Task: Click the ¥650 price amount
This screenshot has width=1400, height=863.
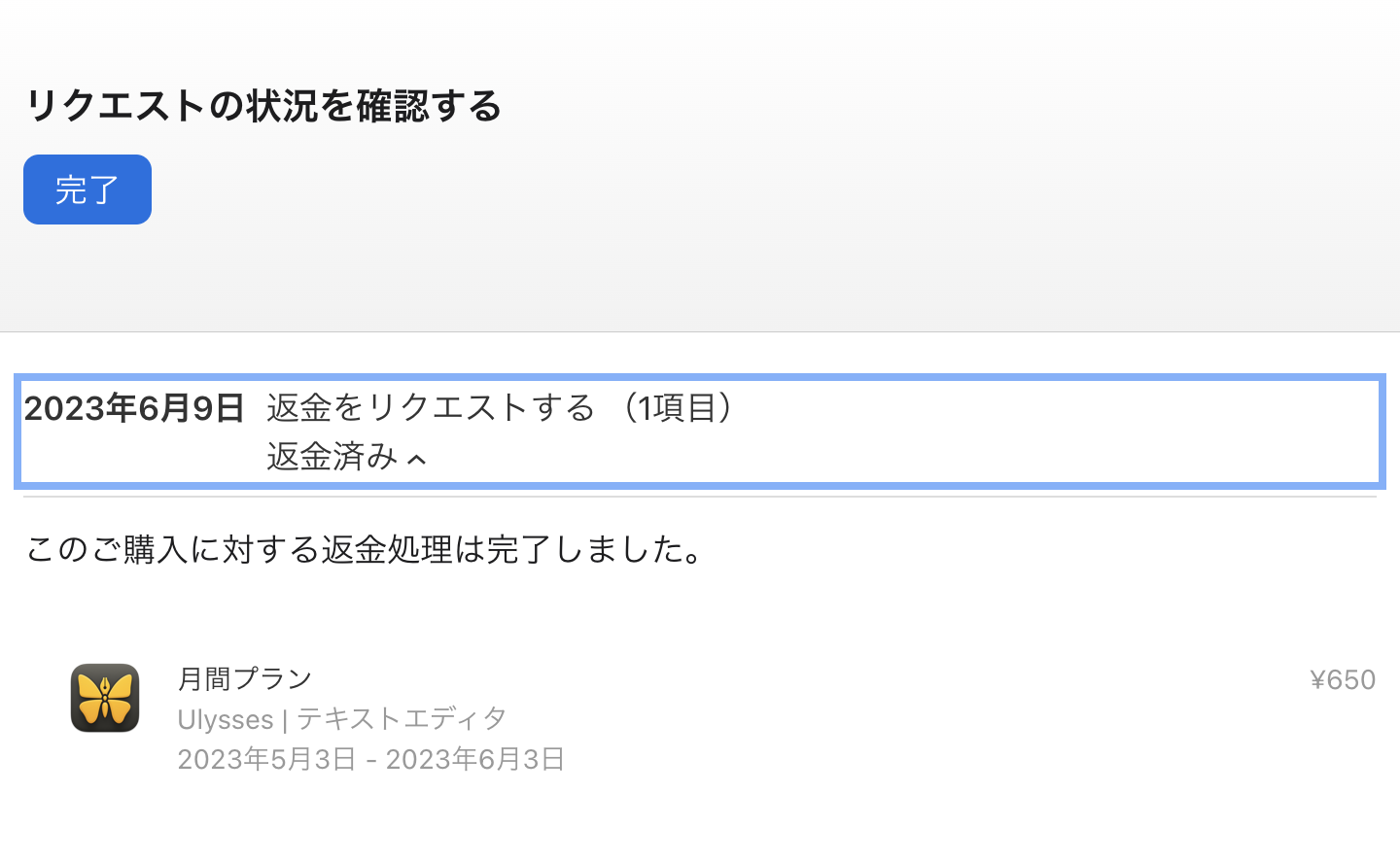Action: pyautogui.click(x=1342, y=679)
